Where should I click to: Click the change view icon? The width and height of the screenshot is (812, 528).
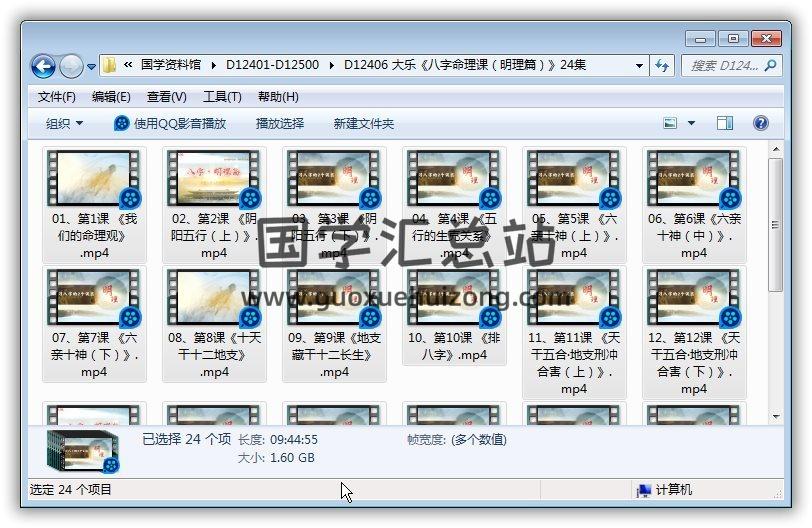pos(671,123)
